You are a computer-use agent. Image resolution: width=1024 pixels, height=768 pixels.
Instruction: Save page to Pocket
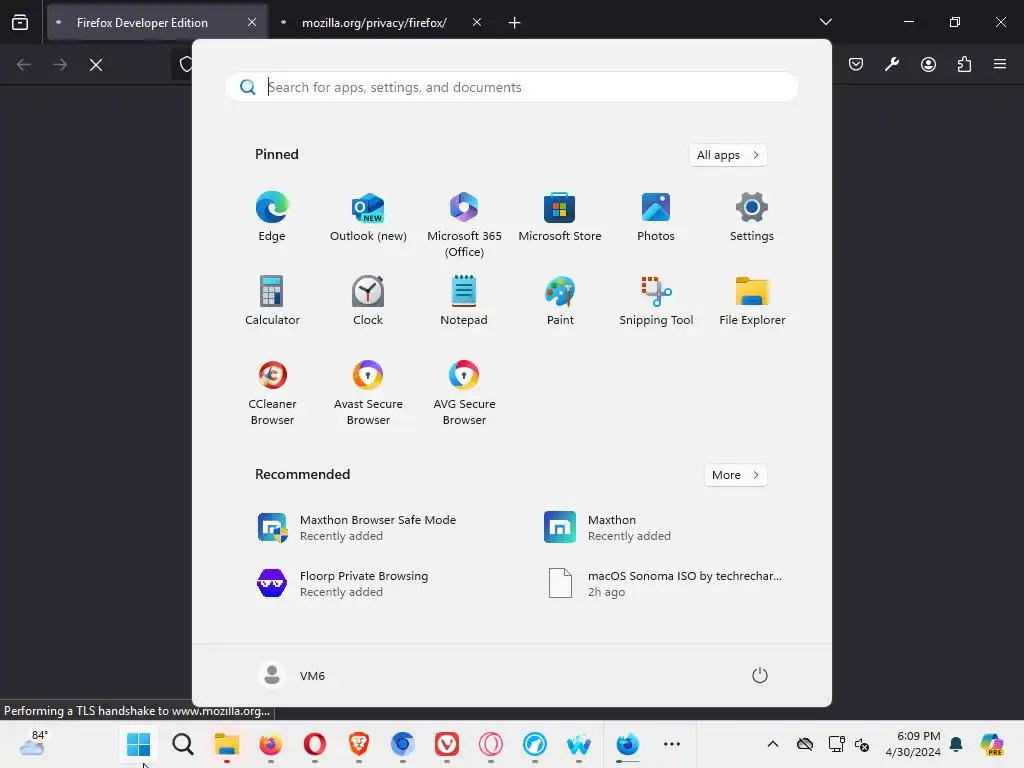[x=856, y=64]
